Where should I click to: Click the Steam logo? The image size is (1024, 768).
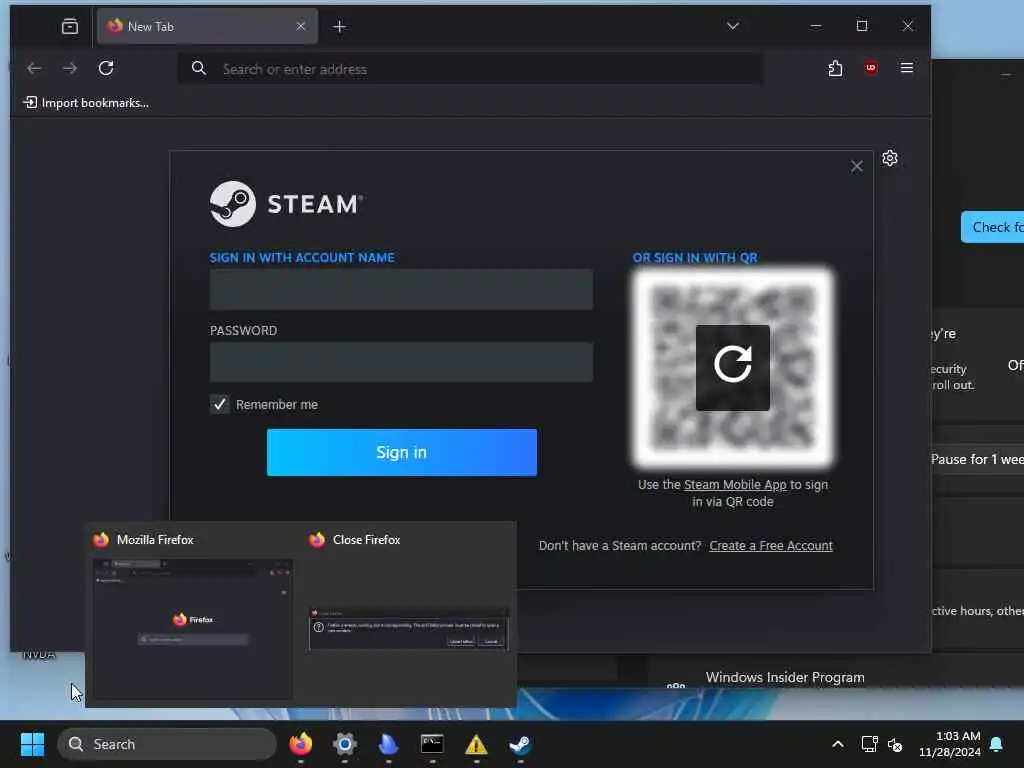pos(286,204)
